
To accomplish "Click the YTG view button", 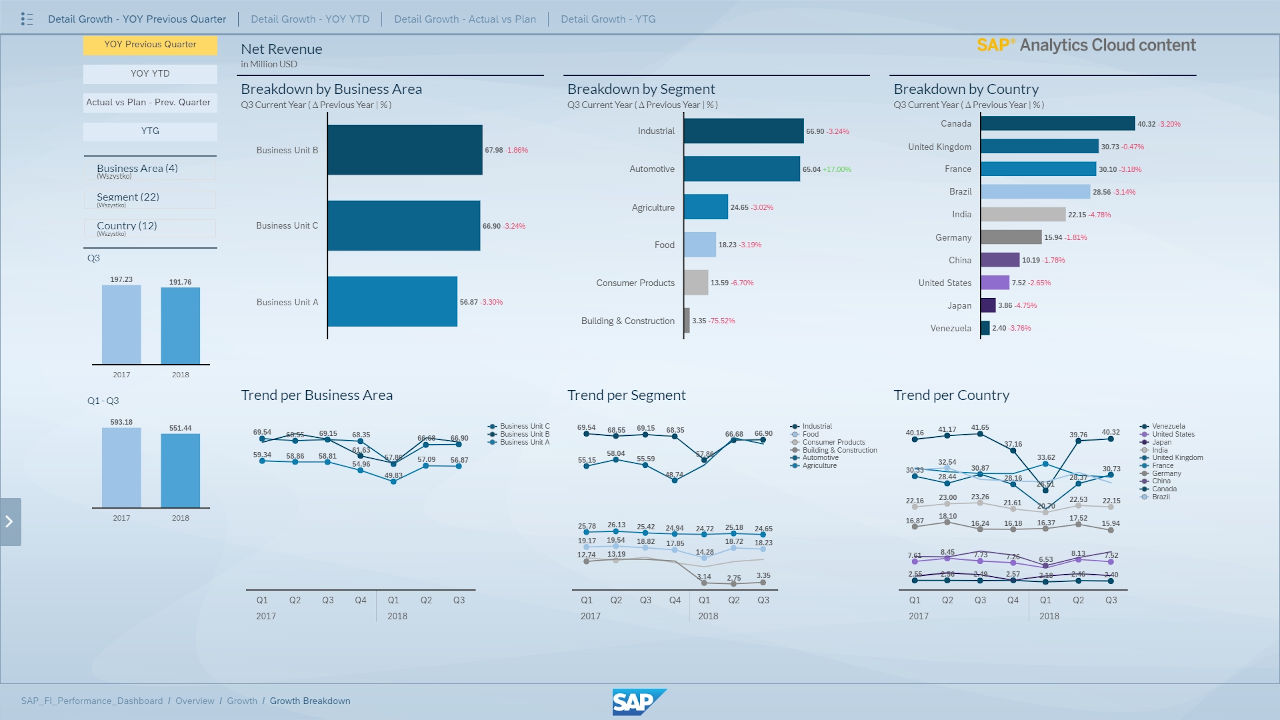I will point(150,130).
